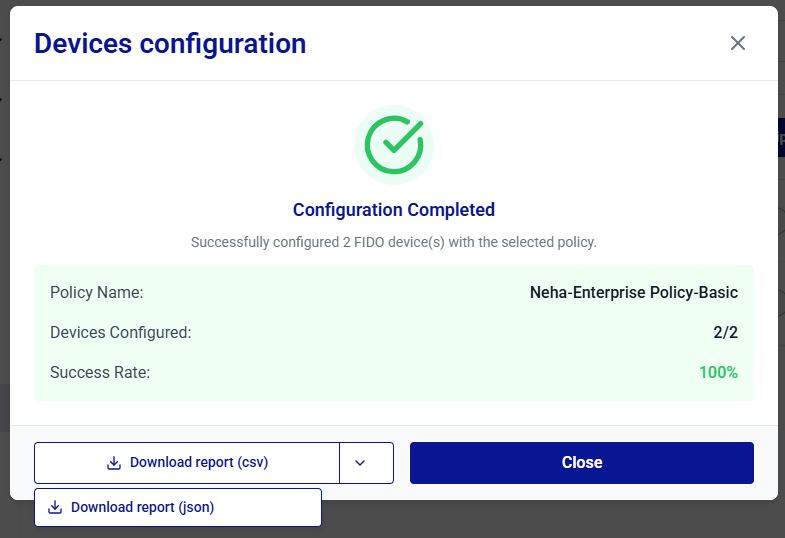Click the Policy Name label
This screenshot has height=538, width=785.
97,292
